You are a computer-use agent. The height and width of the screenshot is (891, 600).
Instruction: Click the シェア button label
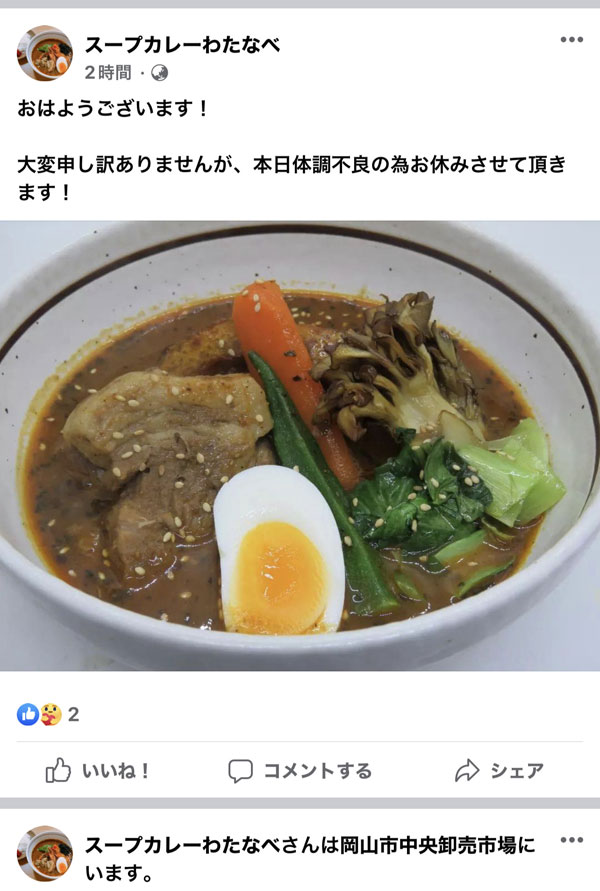pyautogui.click(x=517, y=771)
